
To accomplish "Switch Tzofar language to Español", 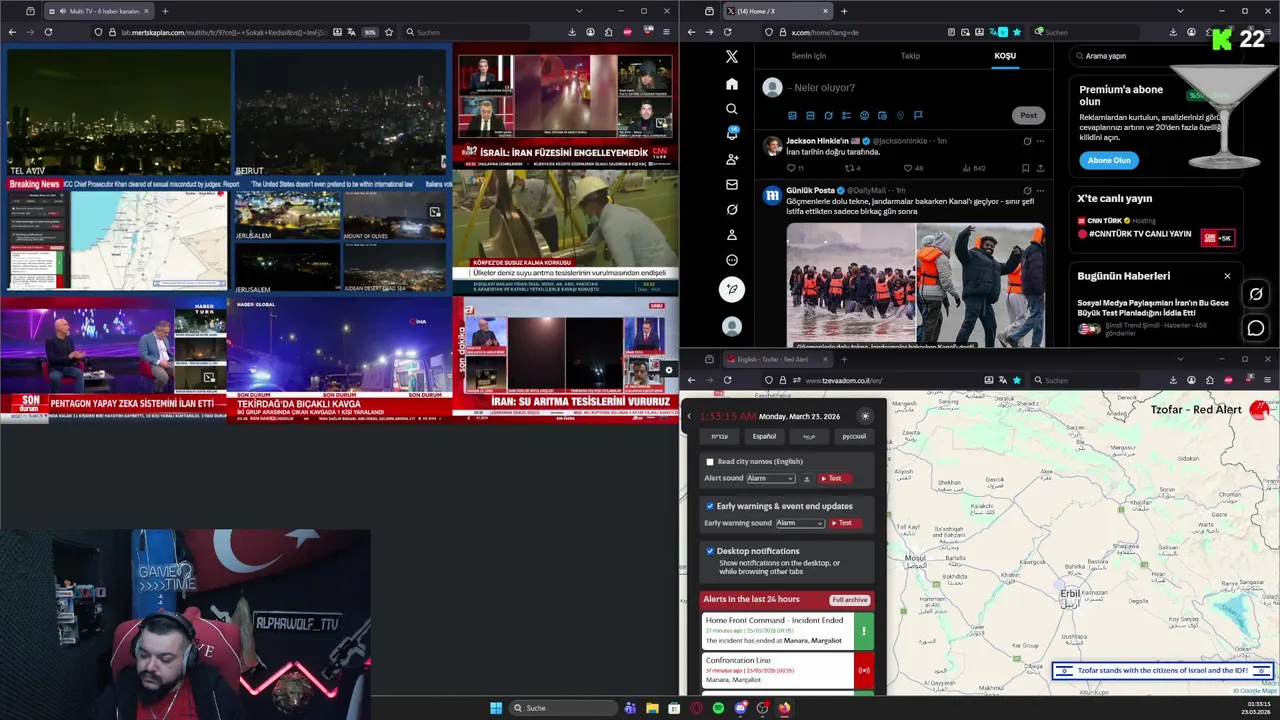I will [x=764, y=436].
